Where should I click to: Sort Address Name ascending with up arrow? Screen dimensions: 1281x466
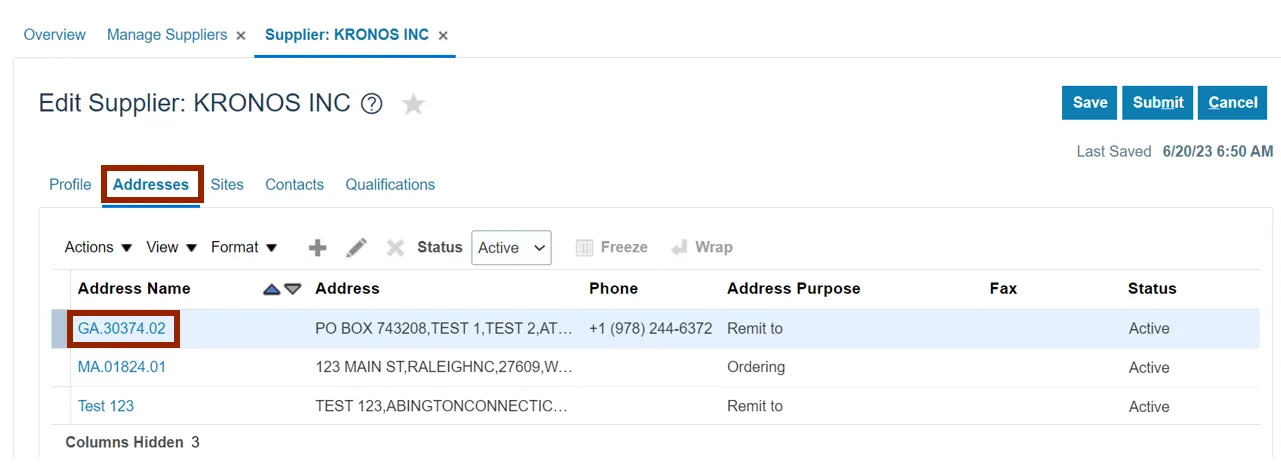pos(271,289)
